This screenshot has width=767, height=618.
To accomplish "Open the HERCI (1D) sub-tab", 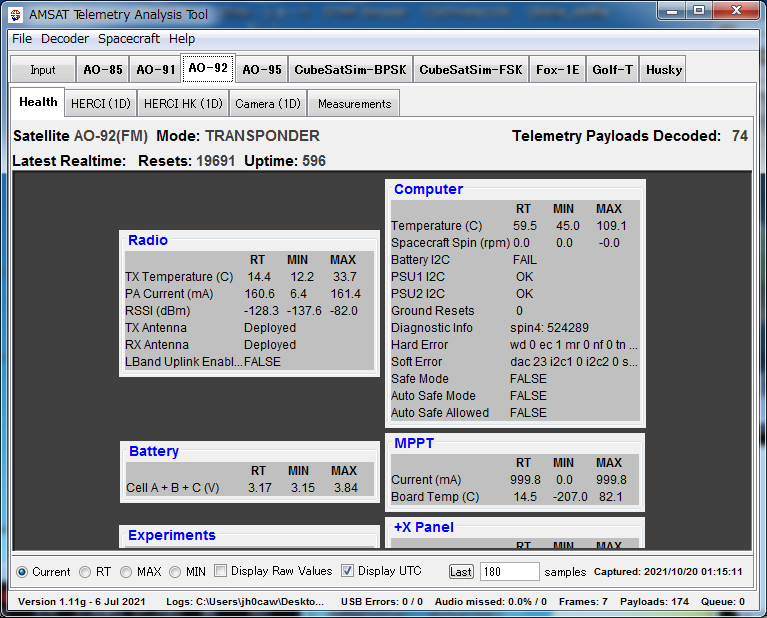I will tap(101, 104).
